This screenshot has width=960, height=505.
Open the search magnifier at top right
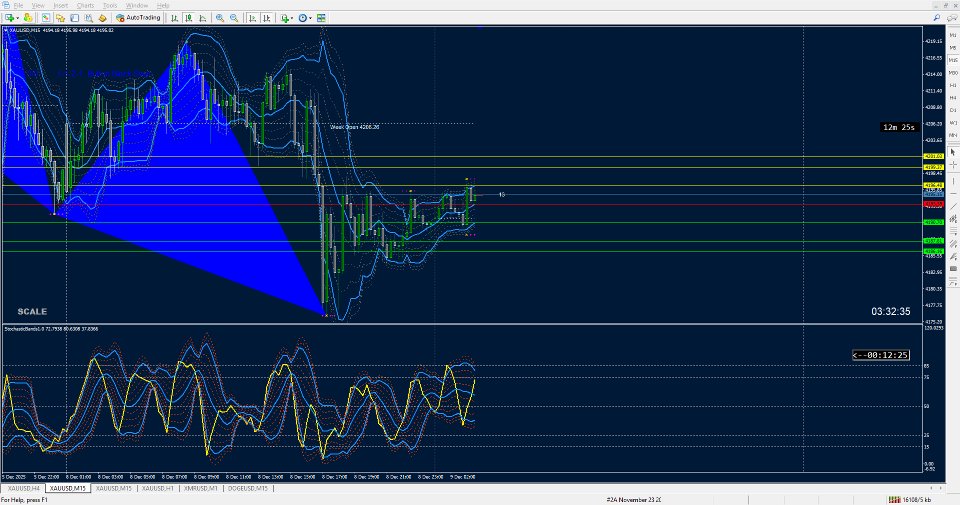[937, 18]
